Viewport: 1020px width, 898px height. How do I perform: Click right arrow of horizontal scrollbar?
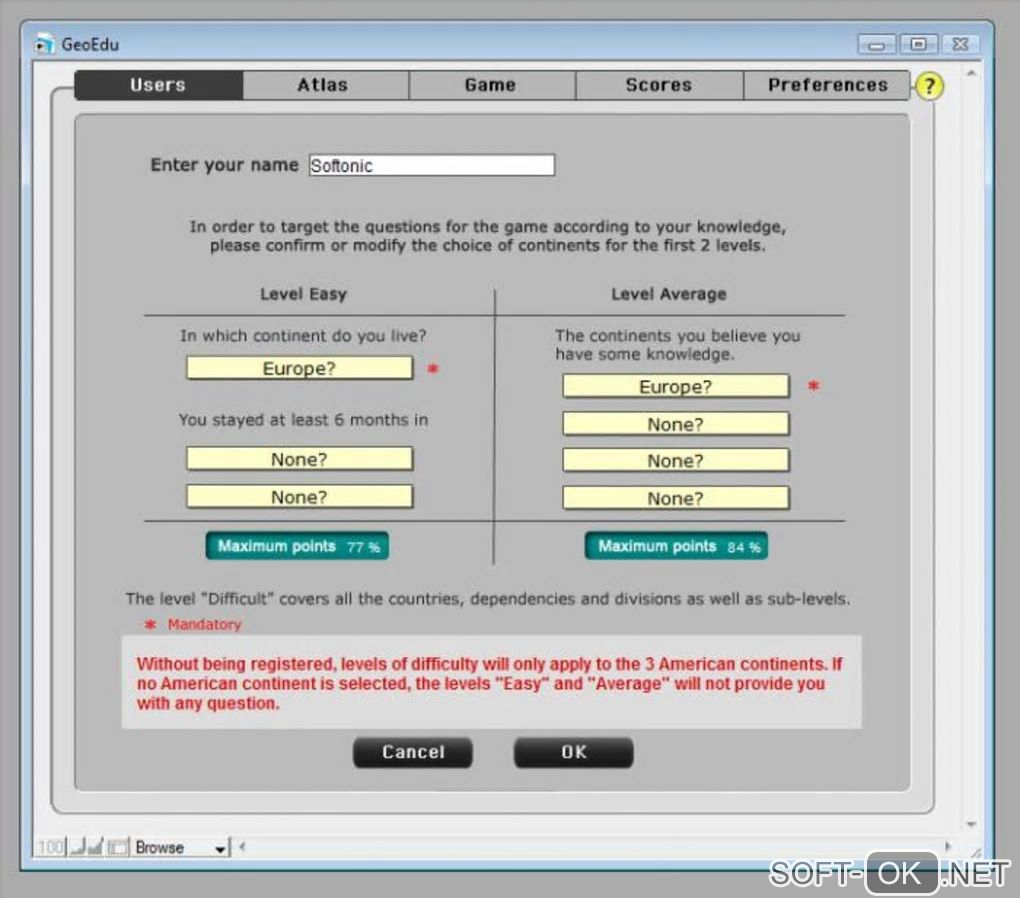point(947,847)
